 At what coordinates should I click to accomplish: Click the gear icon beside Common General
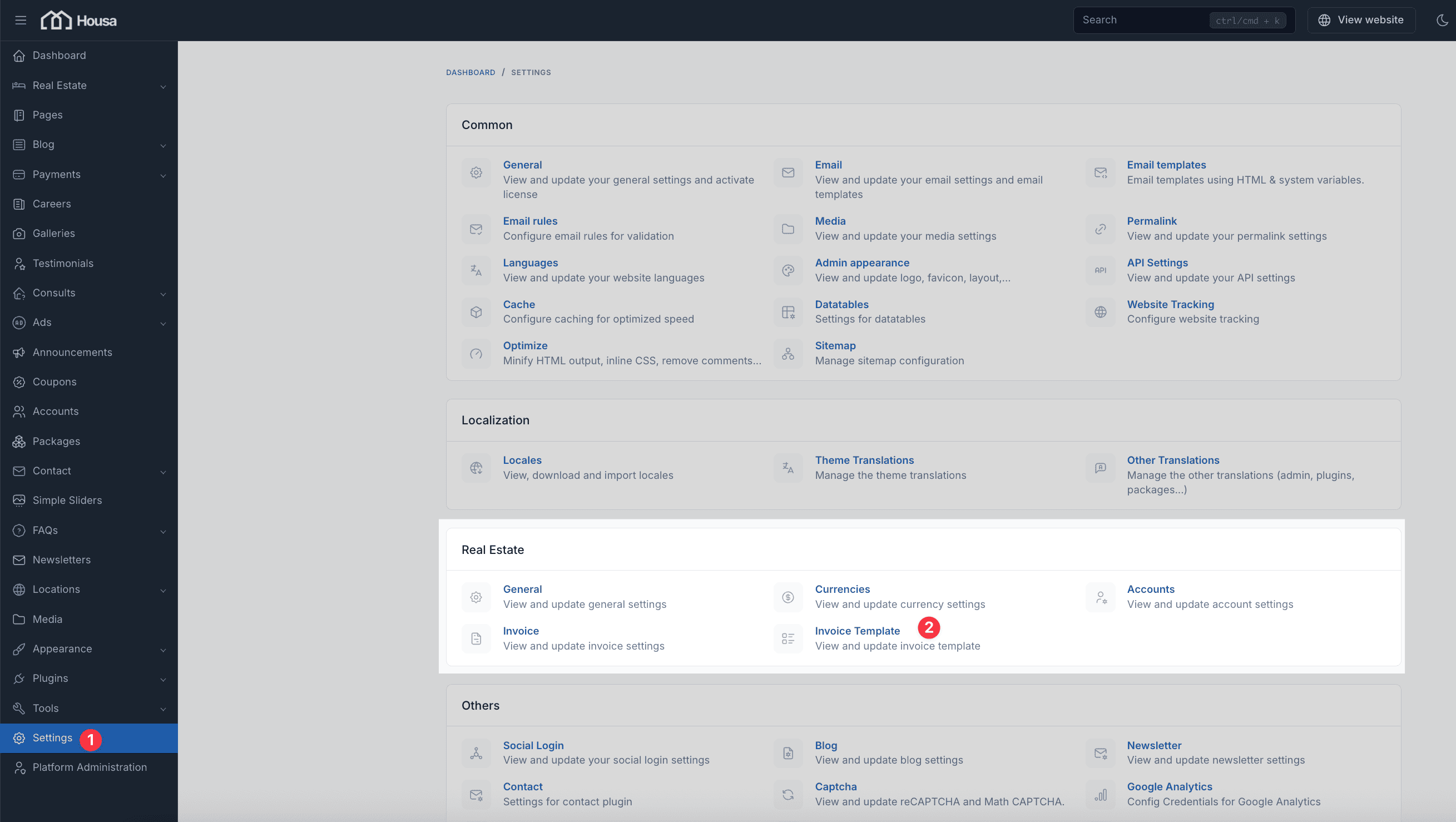(476, 172)
